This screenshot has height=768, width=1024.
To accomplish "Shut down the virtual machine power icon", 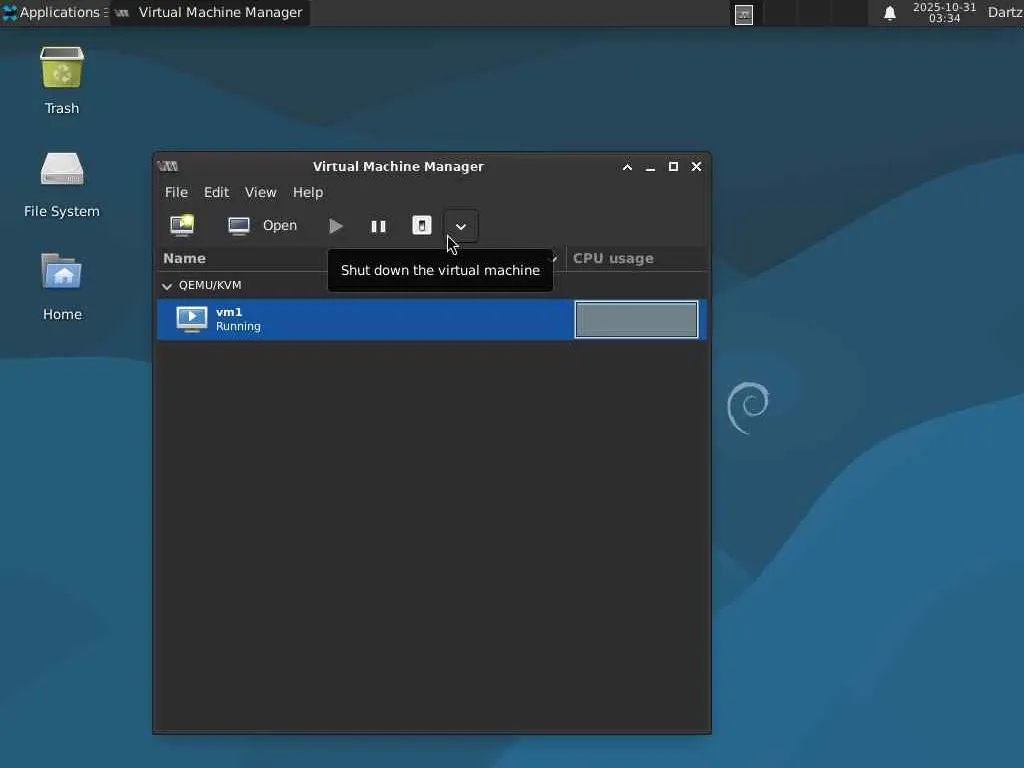I will point(422,225).
